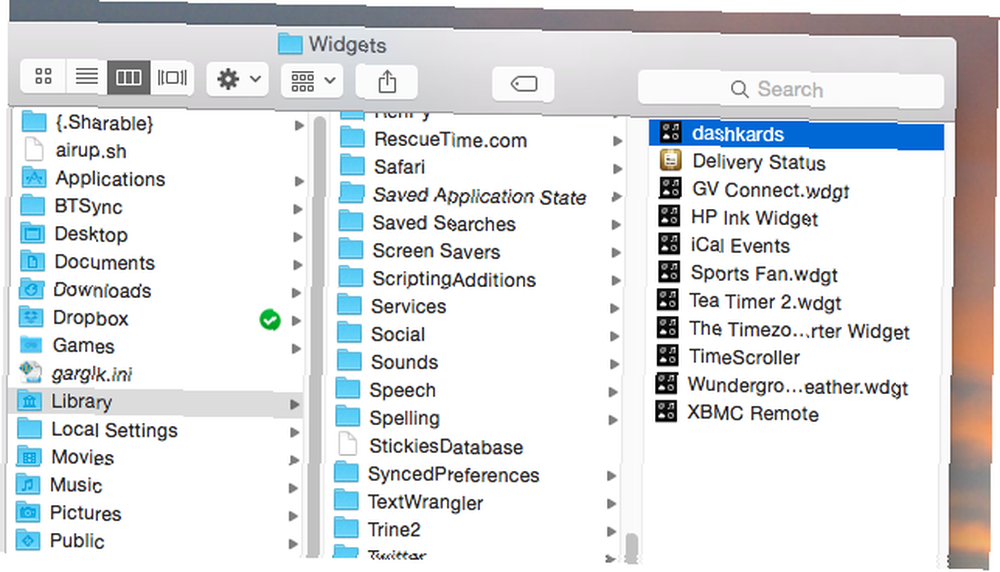Switch to list view
1000x572 pixels.
[x=87, y=77]
